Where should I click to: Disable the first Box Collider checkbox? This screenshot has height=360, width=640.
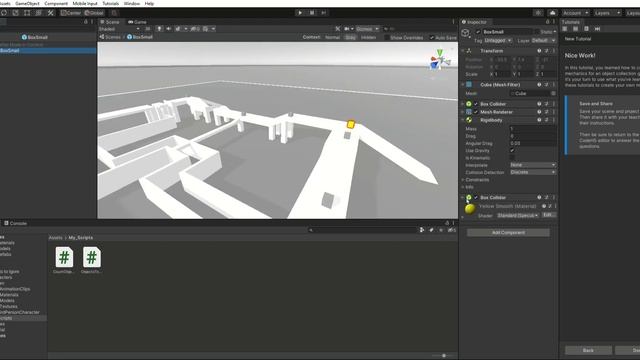[x=476, y=104]
